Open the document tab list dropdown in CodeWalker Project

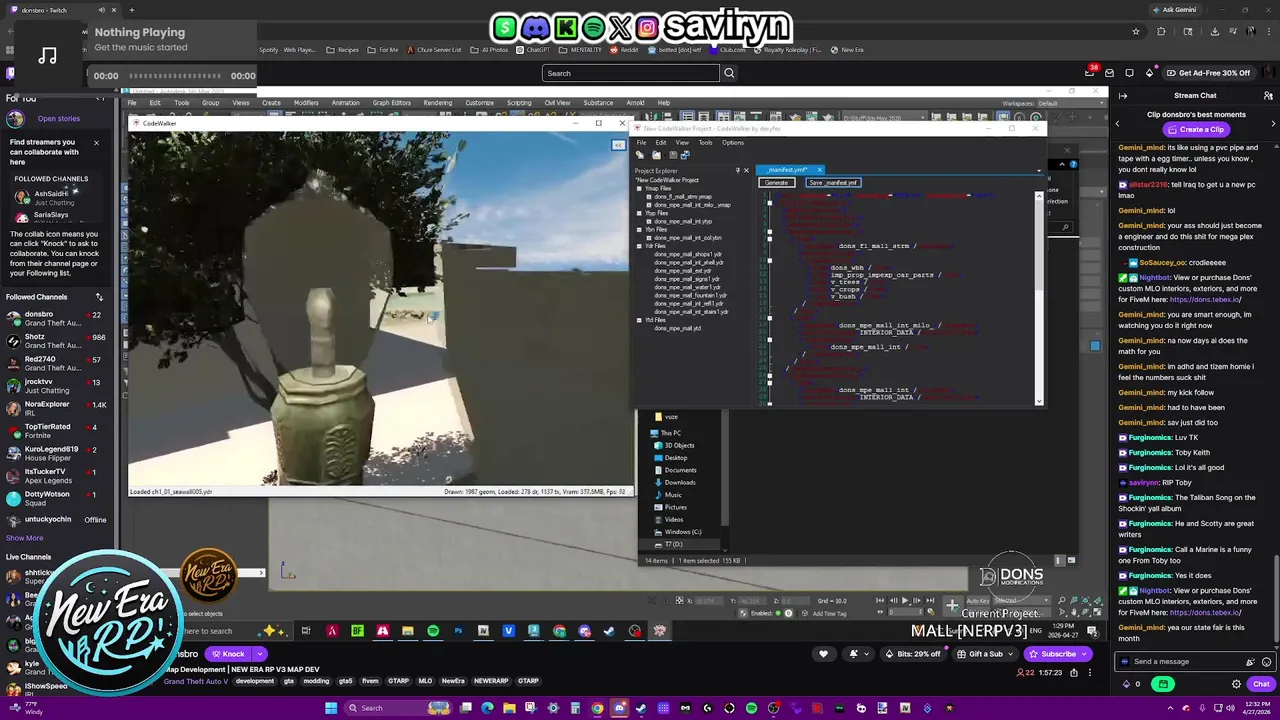(1039, 171)
